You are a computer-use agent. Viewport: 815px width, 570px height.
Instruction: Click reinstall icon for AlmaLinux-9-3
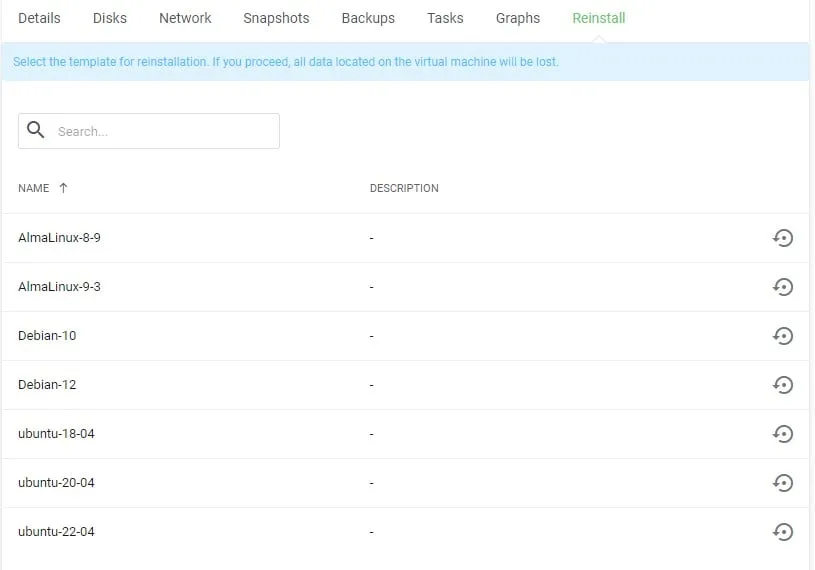[783, 287]
